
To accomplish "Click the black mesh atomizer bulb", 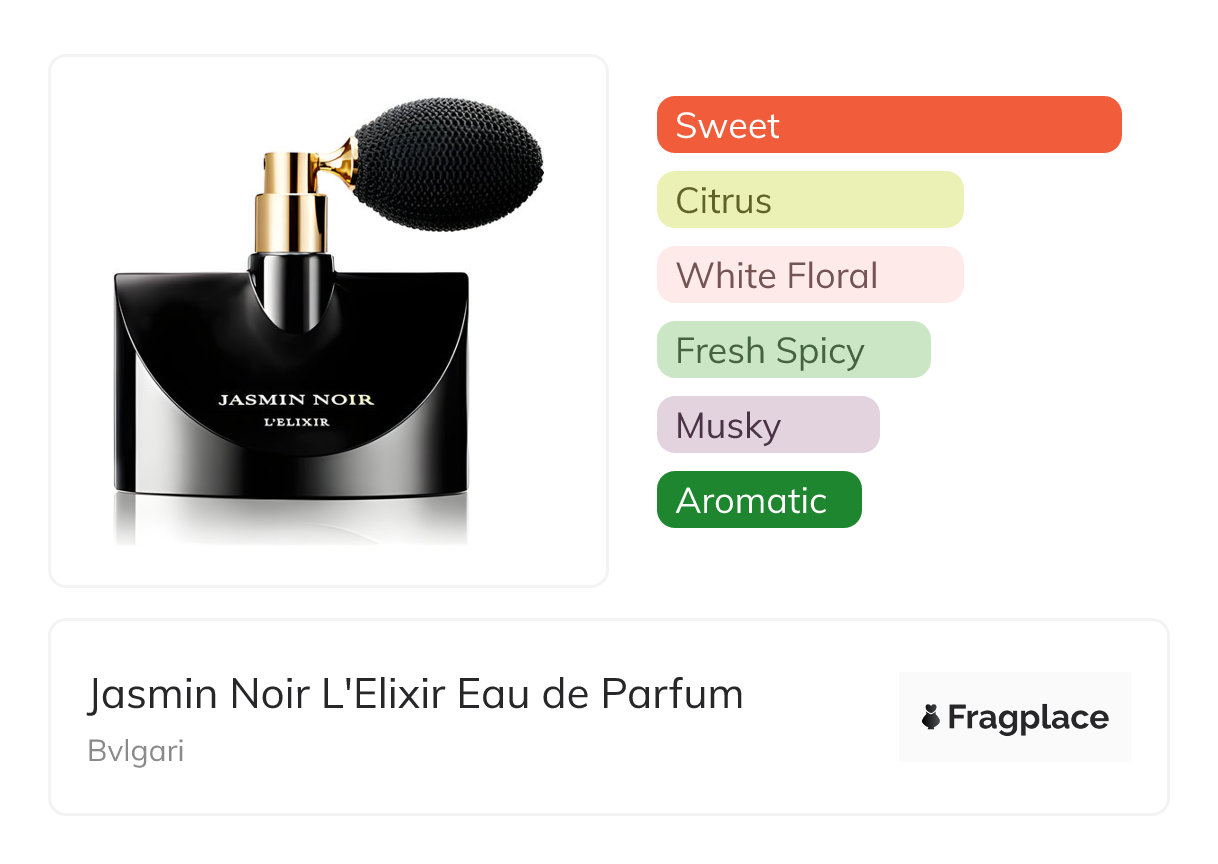I will [x=449, y=165].
